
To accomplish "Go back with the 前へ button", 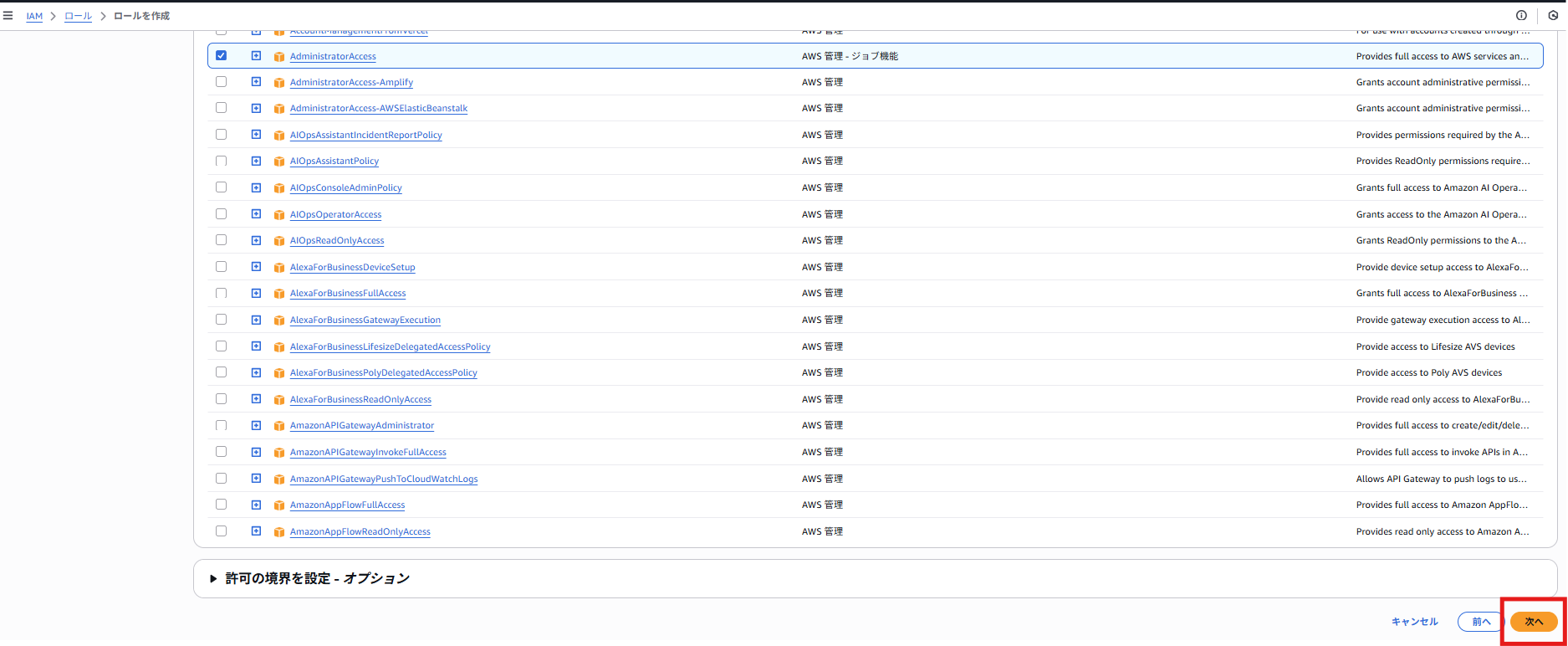I will tap(1482, 622).
